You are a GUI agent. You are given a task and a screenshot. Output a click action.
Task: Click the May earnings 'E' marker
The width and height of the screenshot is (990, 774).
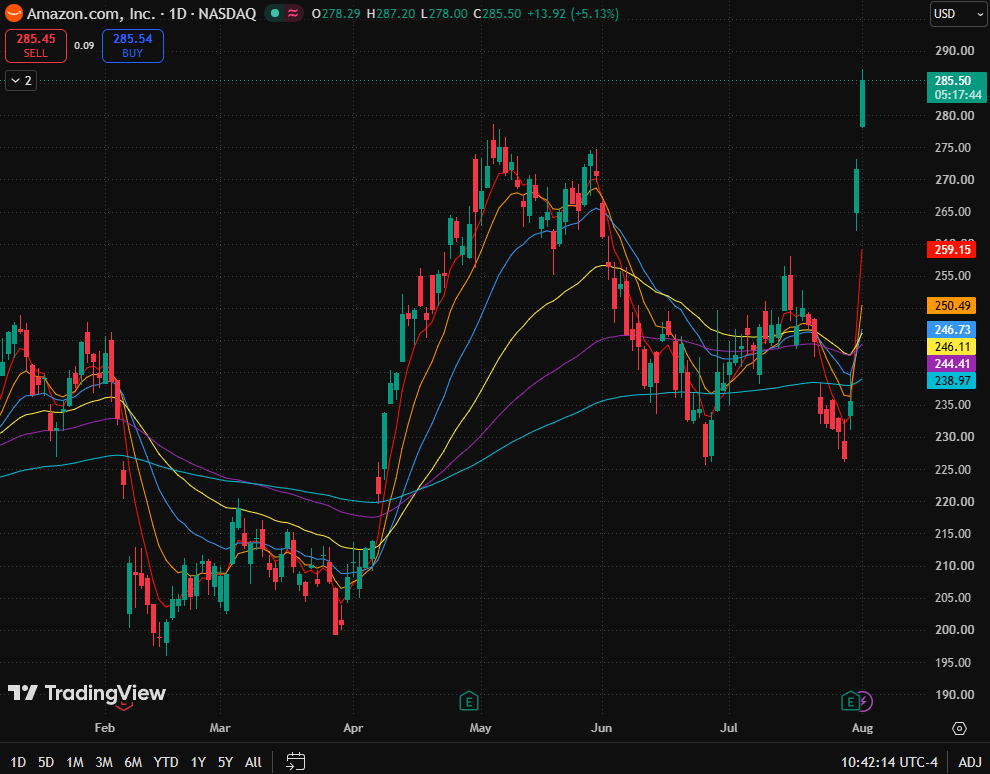click(468, 701)
